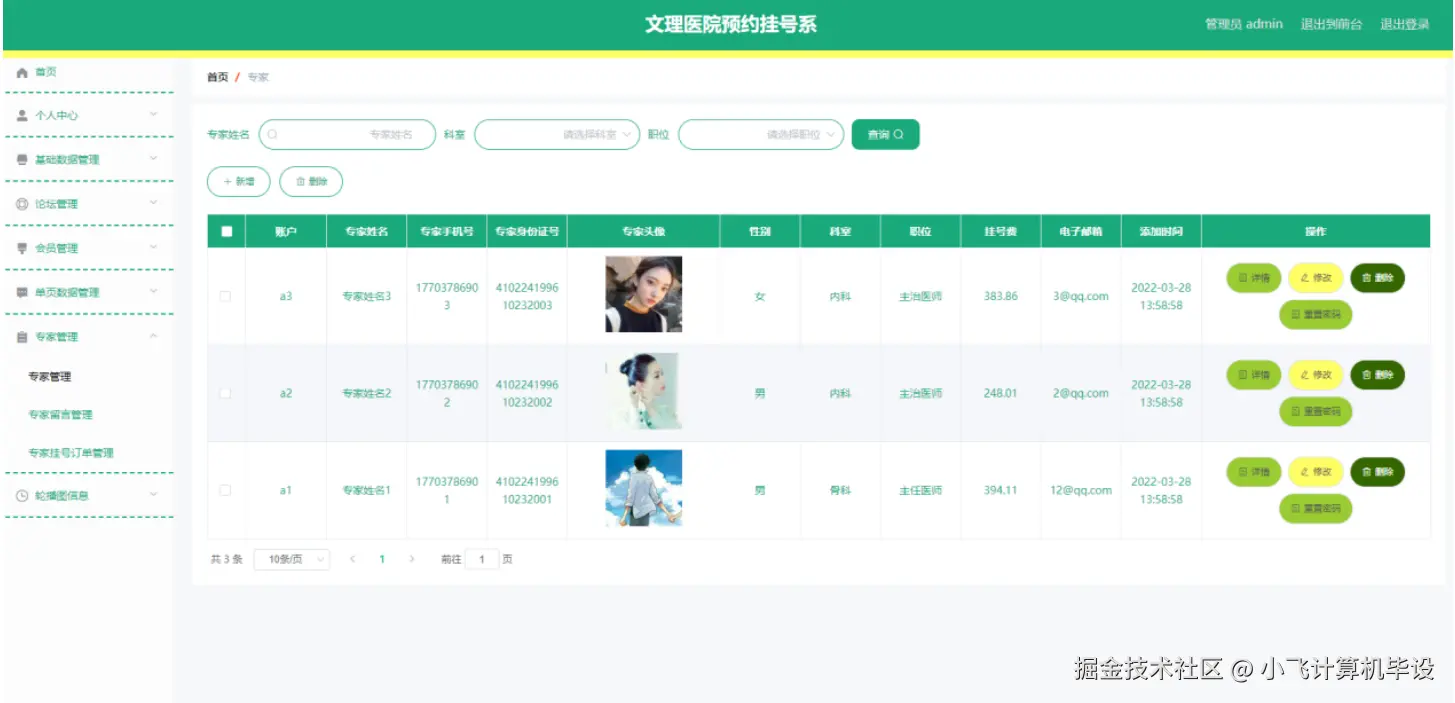Click 删除 button for row a1

coord(1377,472)
